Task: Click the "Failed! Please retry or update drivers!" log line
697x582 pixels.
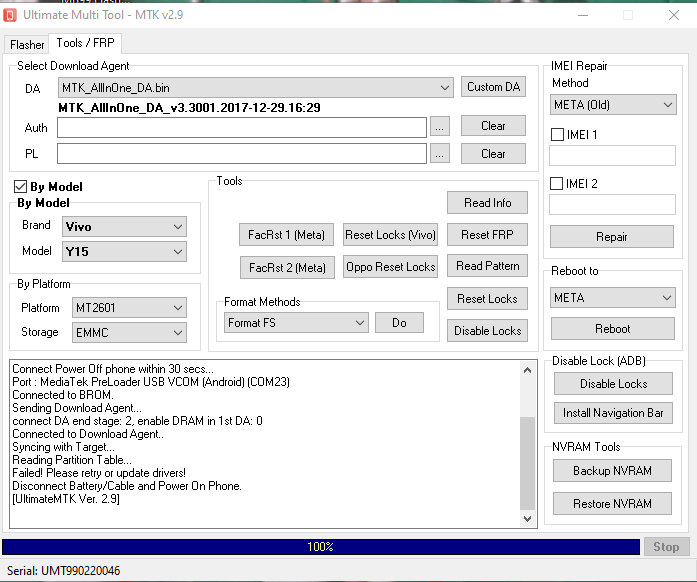Action: (99, 473)
